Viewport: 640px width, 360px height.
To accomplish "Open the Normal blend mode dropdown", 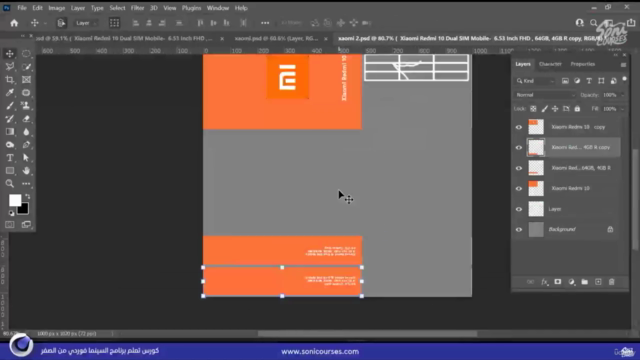I will tap(544, 95).
